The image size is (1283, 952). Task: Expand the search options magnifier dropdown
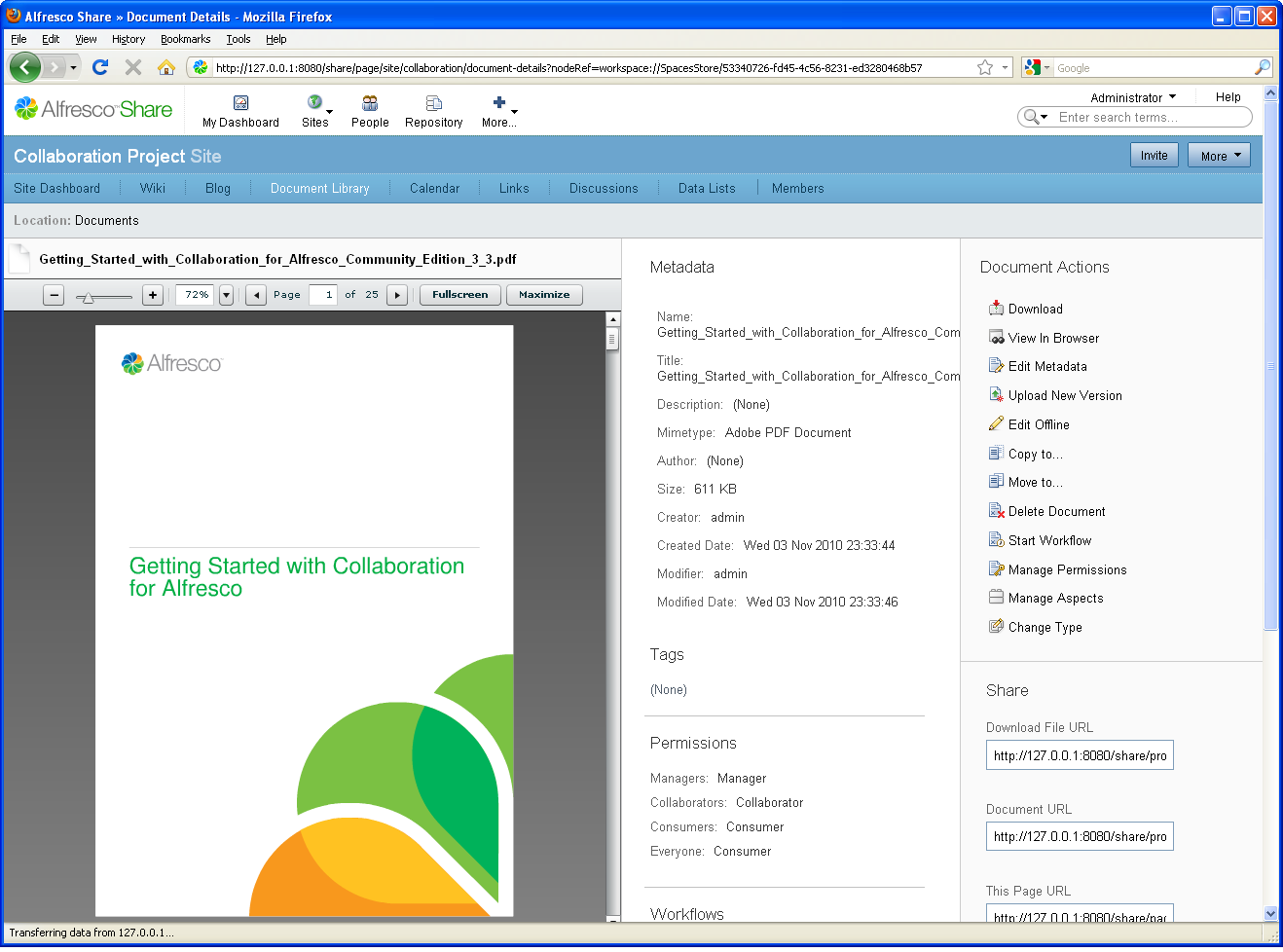[x=1037, y=117]
